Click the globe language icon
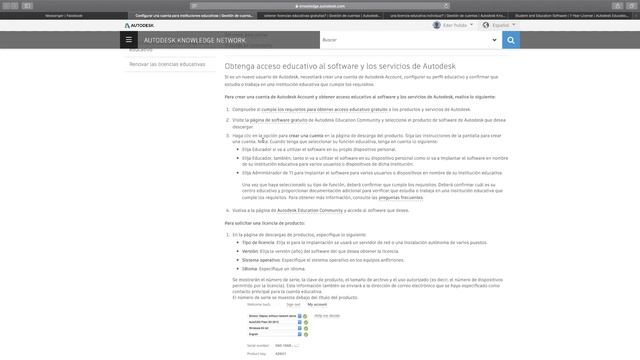Viewport: 640px width, 360px height. (486, 25)
